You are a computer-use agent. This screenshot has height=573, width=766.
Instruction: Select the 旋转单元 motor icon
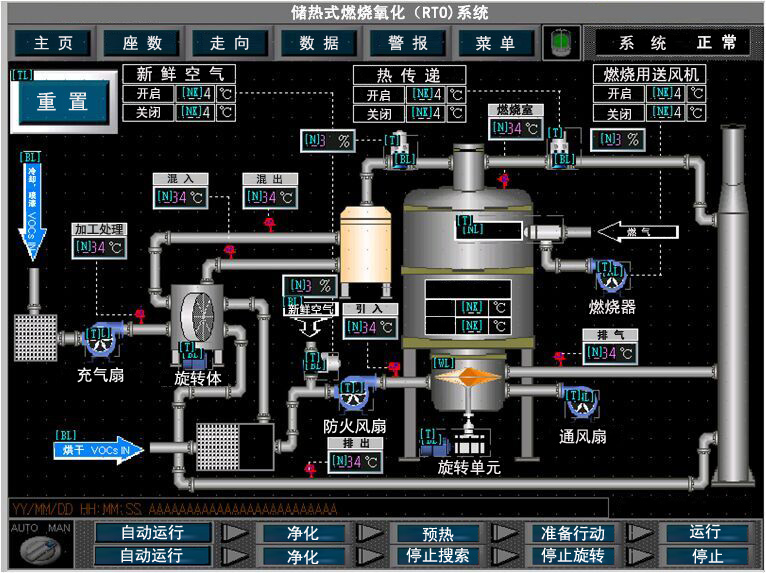(435, 442)
